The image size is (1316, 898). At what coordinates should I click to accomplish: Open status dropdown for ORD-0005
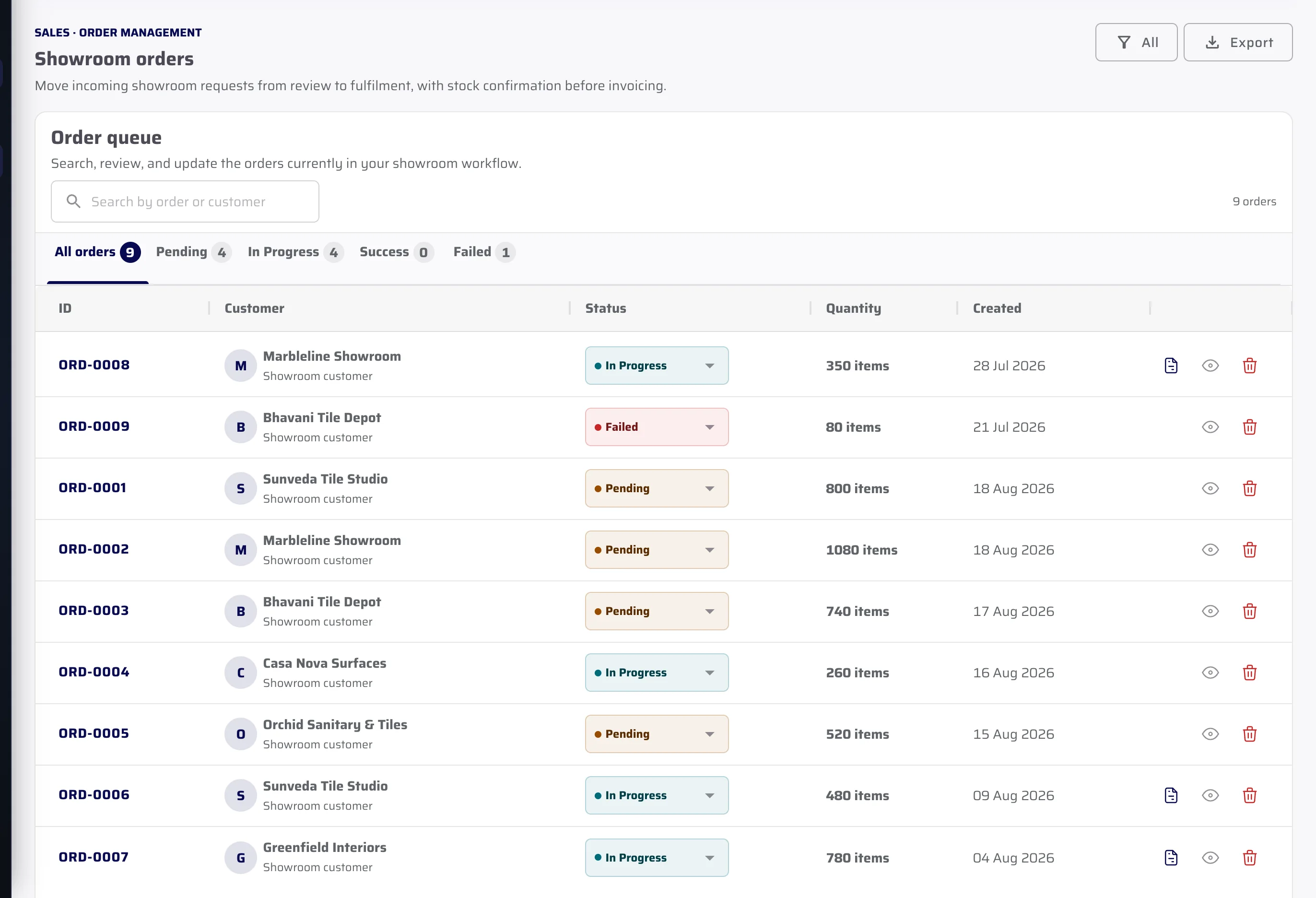click(x=656, y=734)
